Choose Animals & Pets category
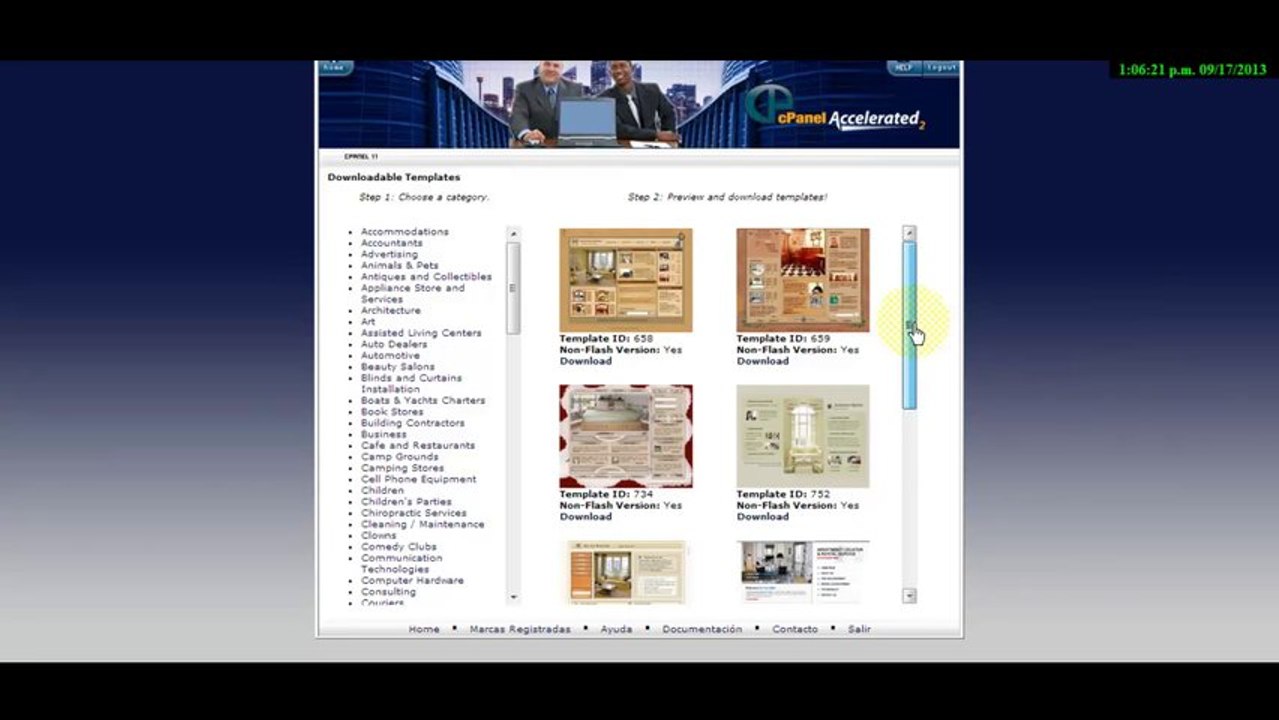Viewport: 1279px width, 720px height. 400,265
